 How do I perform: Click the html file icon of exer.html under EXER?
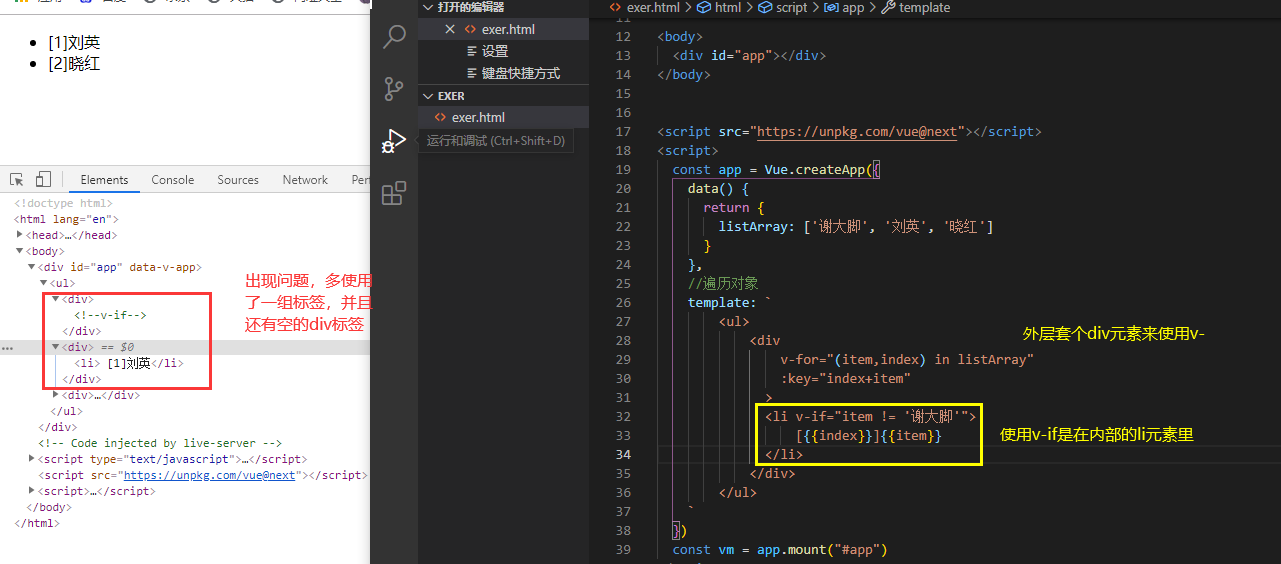(x=440, y=117)
